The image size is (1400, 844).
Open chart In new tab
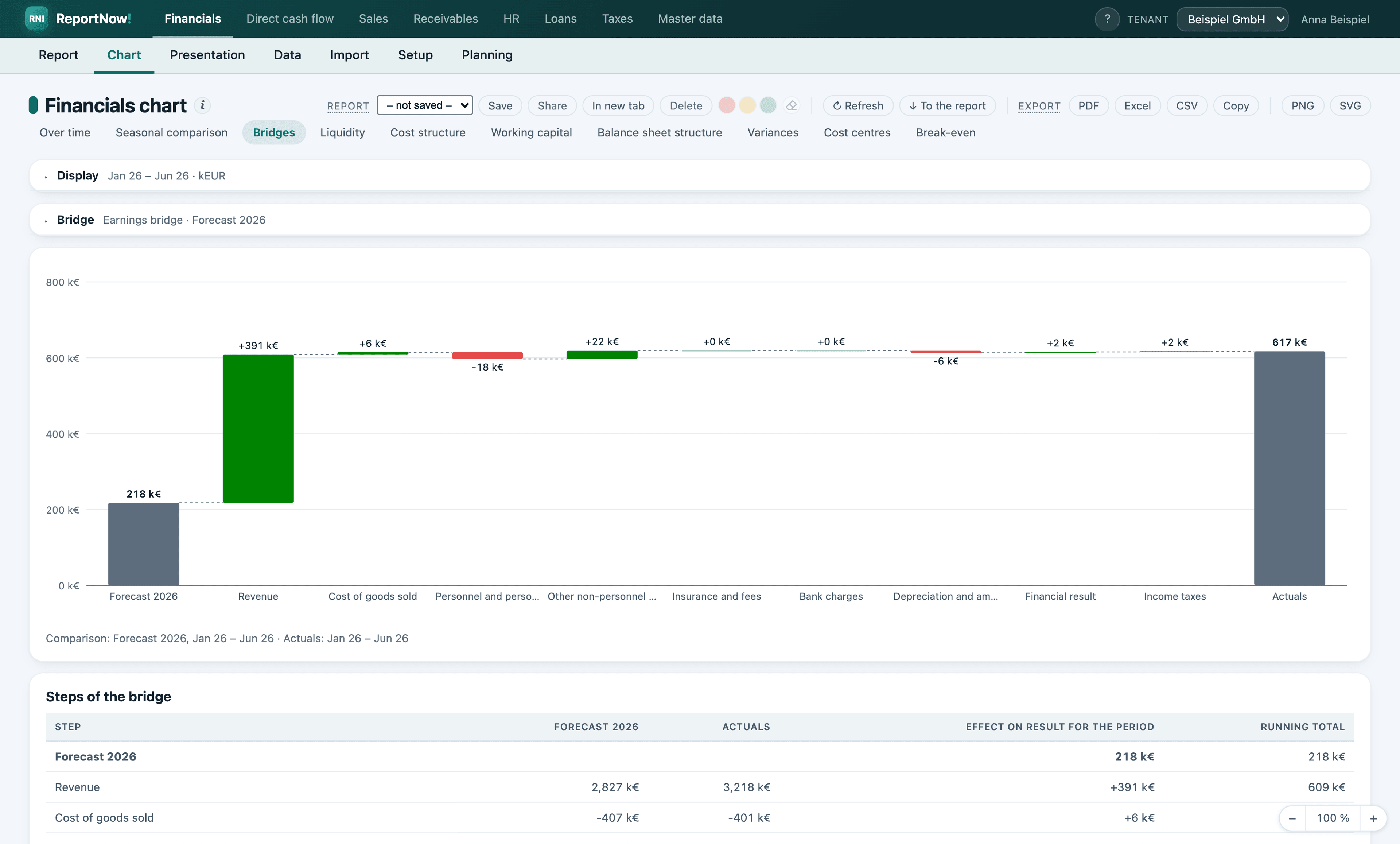pyautogui.click(x=618, y=106)
